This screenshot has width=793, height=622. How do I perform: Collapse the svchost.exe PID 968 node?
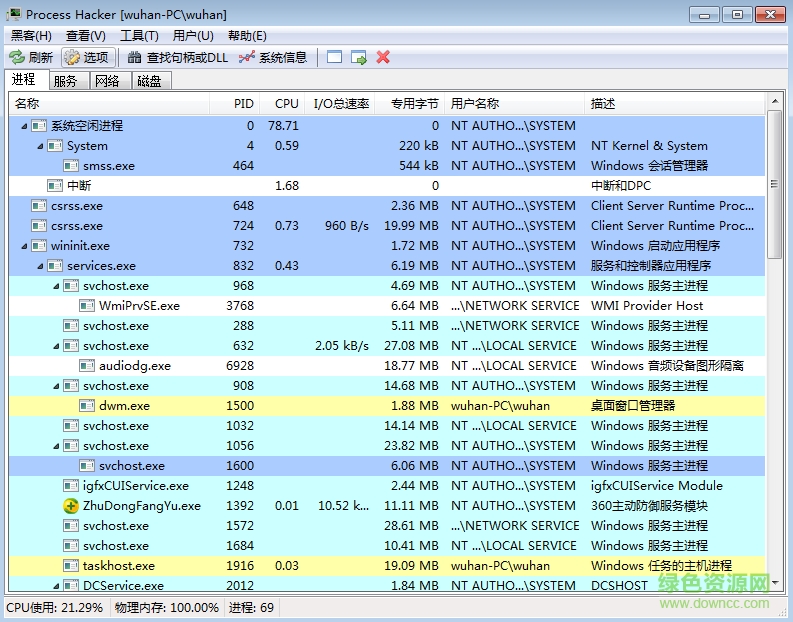tap(56, 286)
